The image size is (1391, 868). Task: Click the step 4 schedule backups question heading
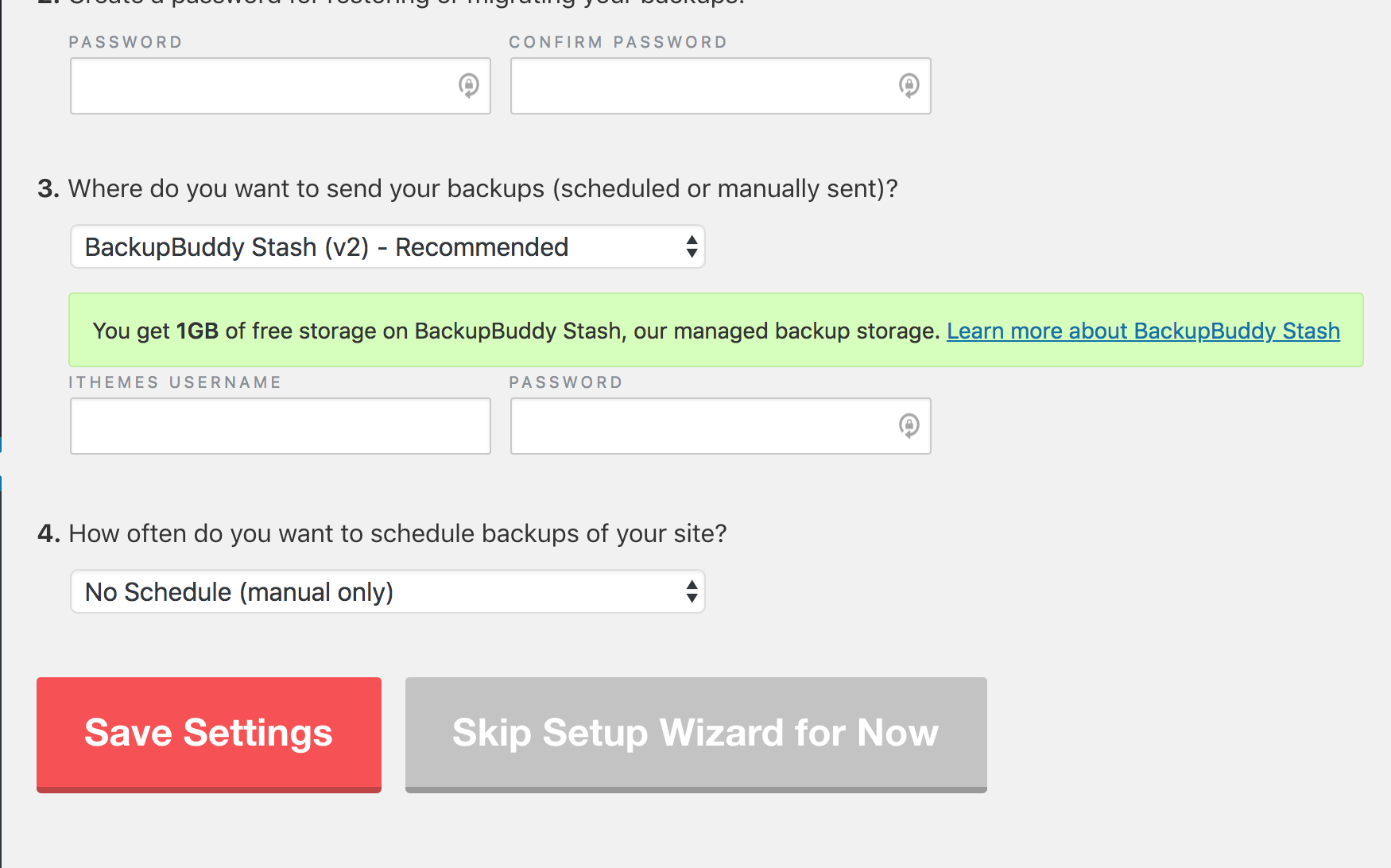pyautogui.click(x=382, y=533)
